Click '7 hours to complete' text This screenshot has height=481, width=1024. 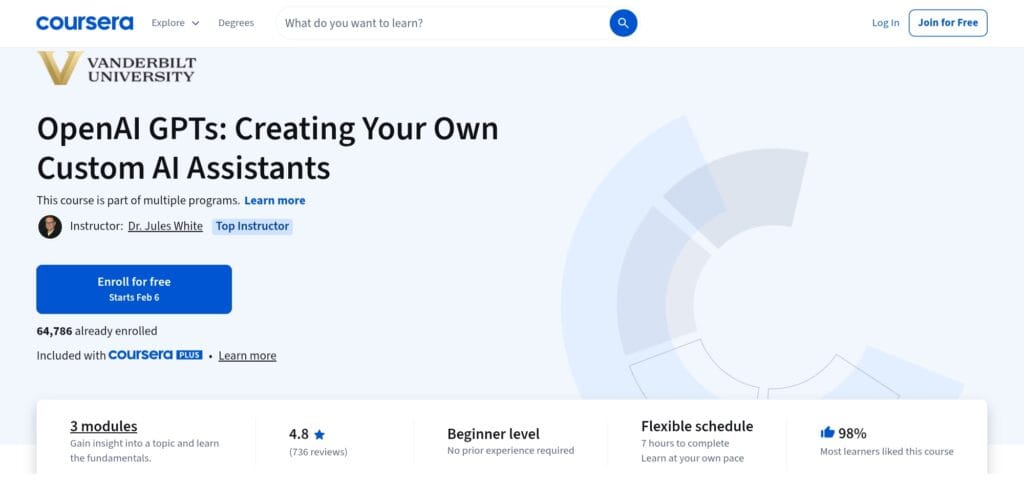[x=685, y=443]
